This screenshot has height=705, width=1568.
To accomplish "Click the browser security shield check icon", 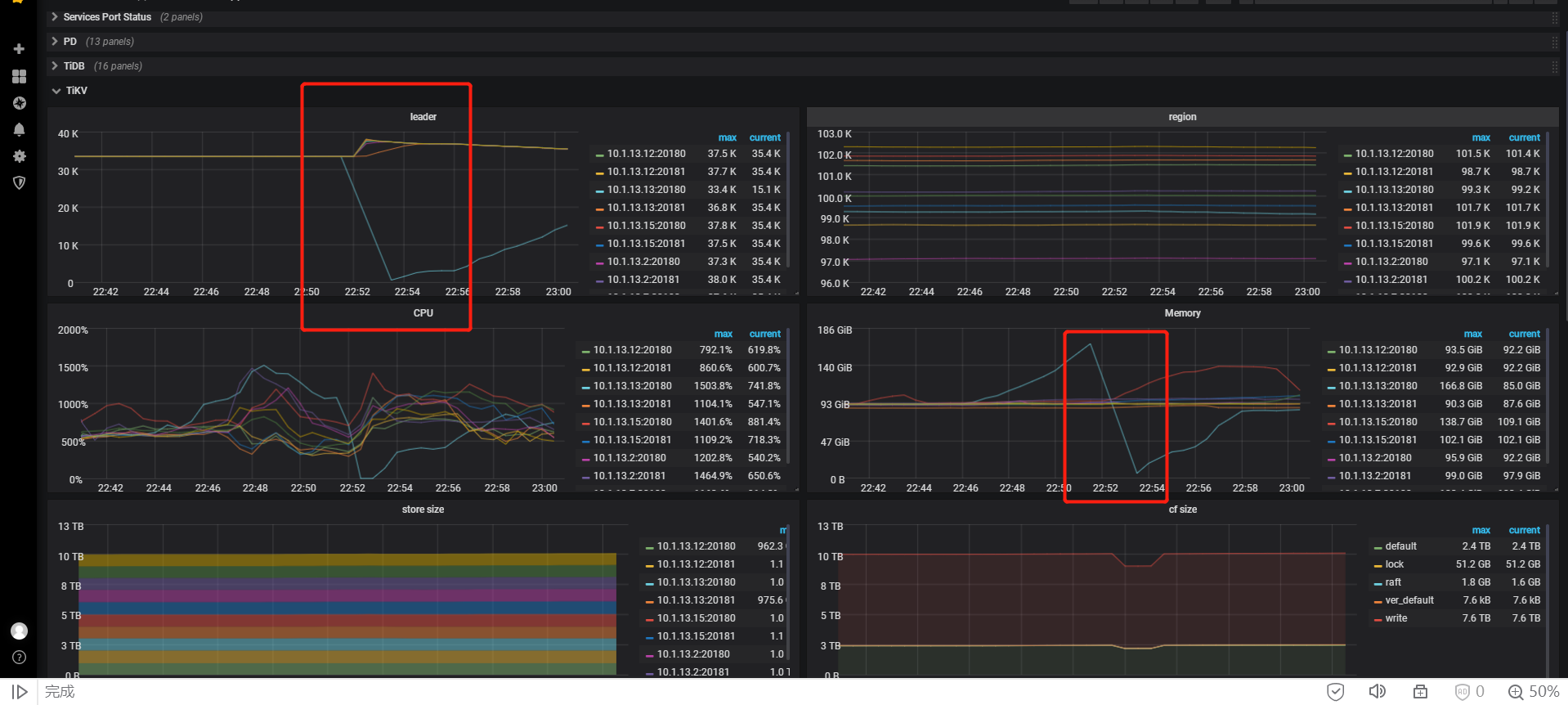I will [1335, 692].
